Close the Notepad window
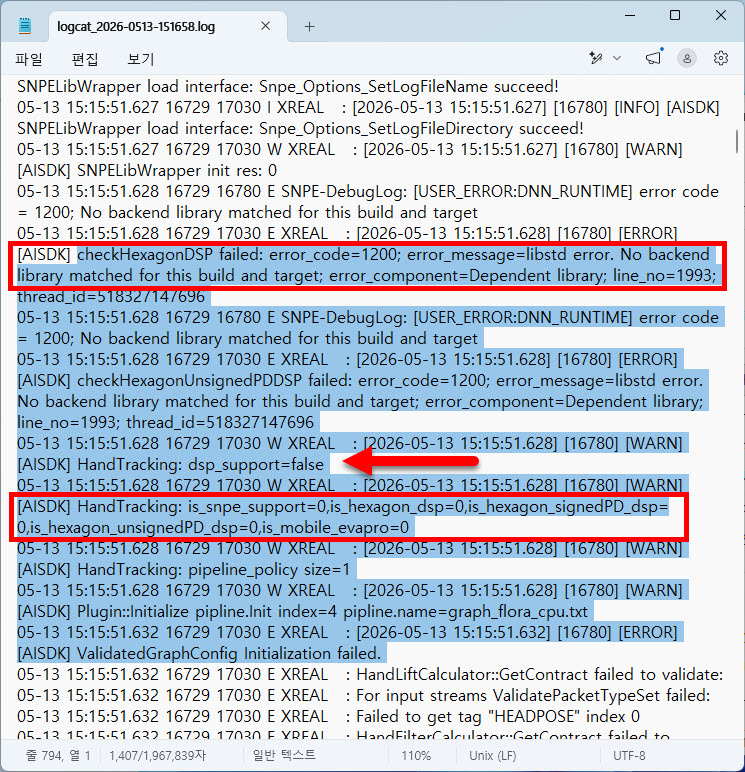 (721, 15)
